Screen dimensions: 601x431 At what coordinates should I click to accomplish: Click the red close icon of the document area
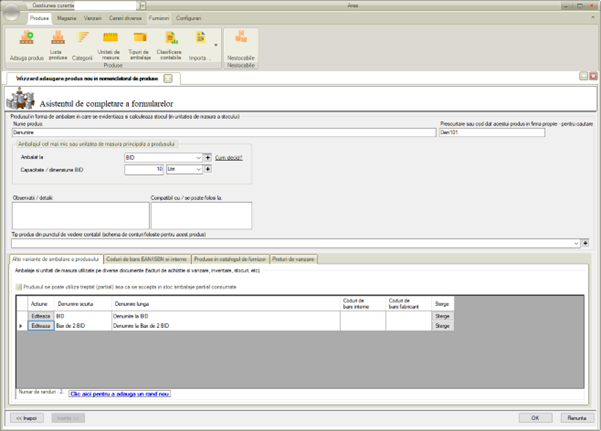[x=593, y=76]
